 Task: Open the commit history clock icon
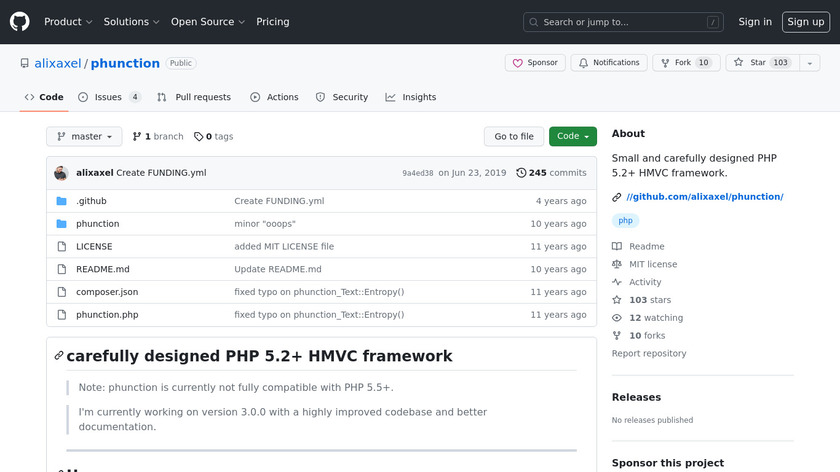tap(521, 173)
